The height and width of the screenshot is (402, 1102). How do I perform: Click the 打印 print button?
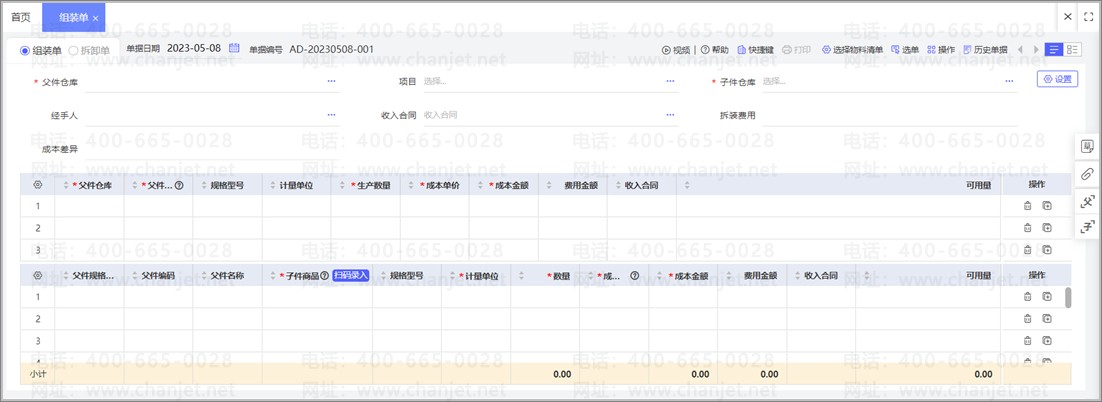796,50
